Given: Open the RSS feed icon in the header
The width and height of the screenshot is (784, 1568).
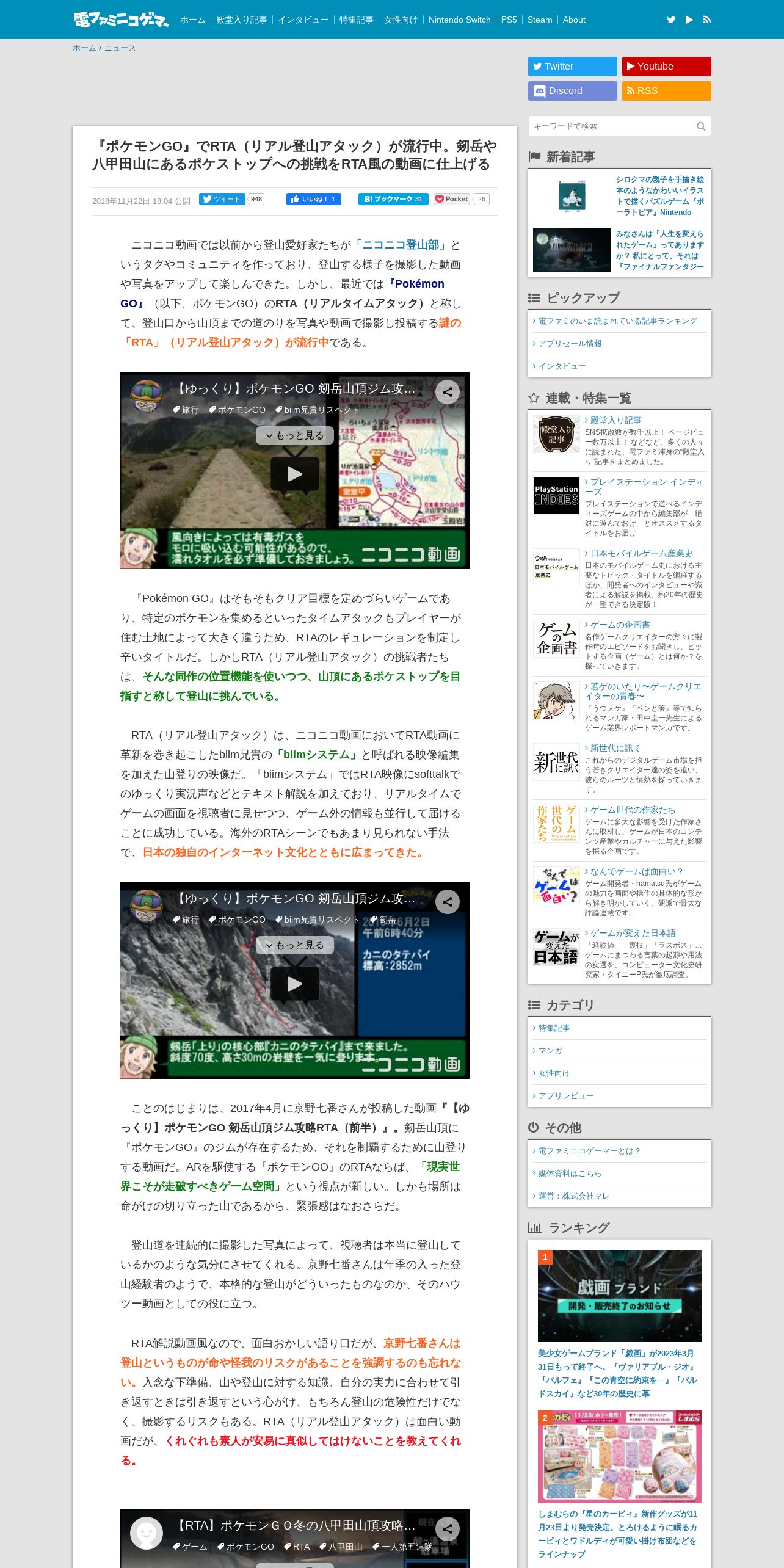Looking at the screenshot, I should pos(707,20).
